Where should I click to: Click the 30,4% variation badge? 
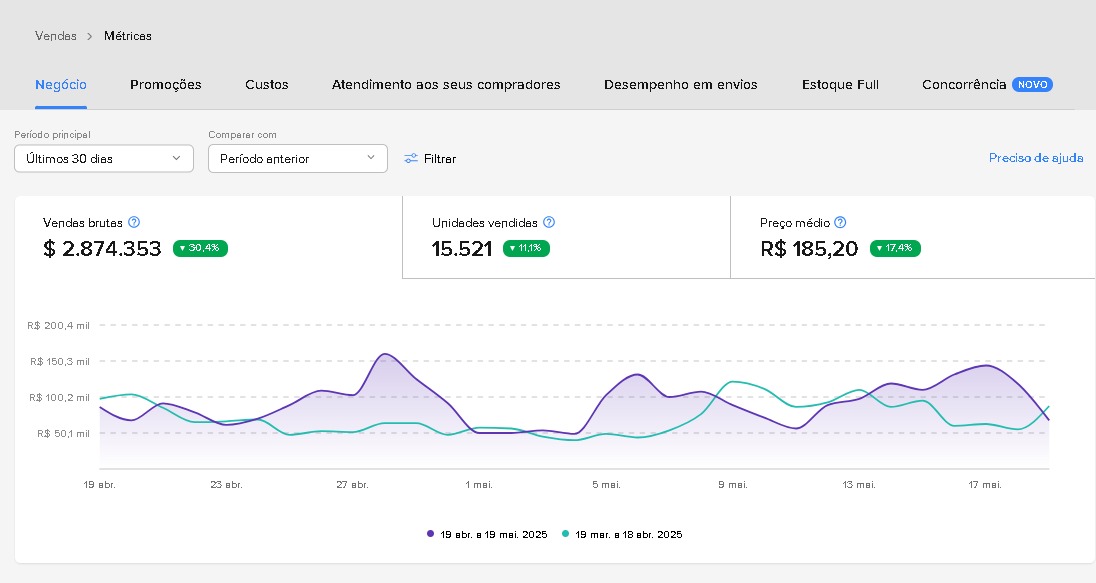200,249
